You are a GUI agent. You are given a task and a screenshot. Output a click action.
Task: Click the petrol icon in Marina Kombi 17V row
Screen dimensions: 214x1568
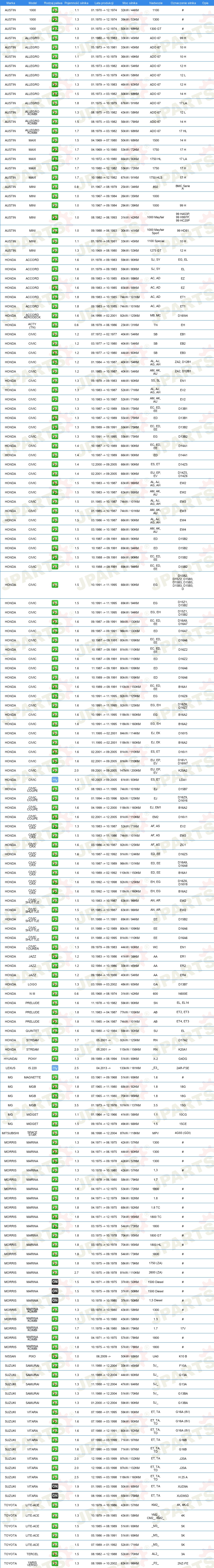55,1328
